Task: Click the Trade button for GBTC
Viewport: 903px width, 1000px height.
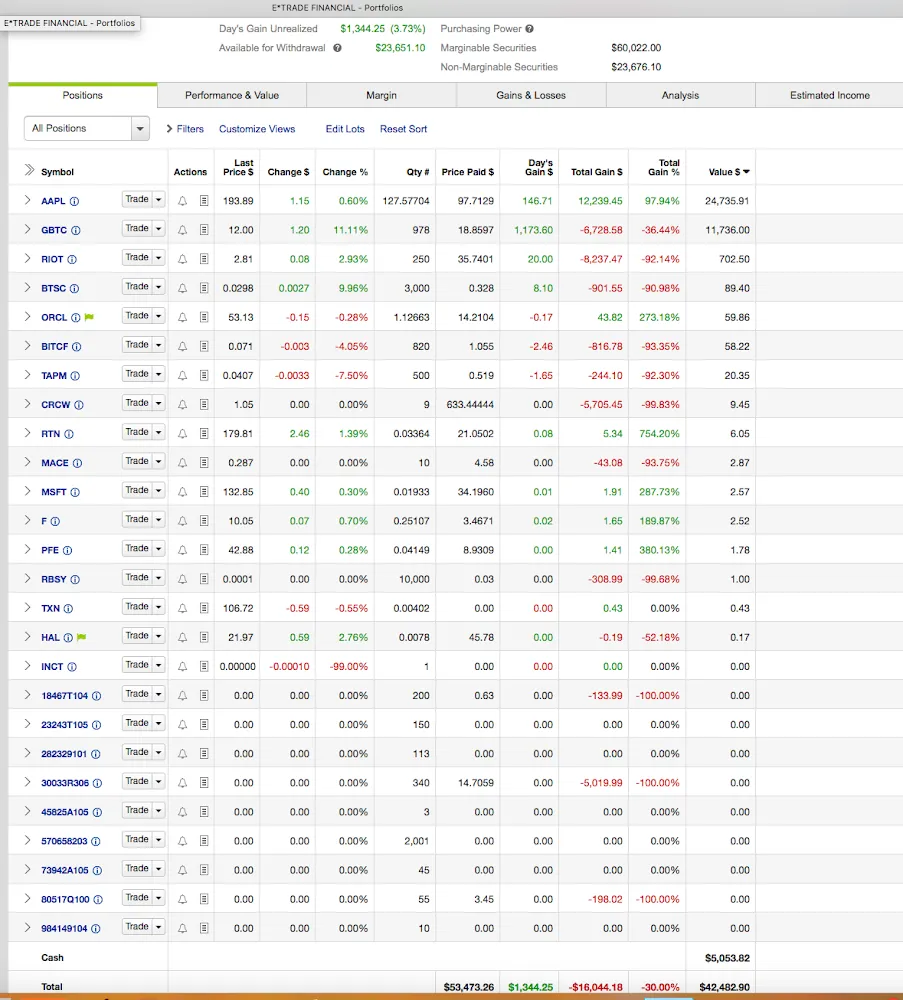Action: pyautogui.click(x=137, y=228)
